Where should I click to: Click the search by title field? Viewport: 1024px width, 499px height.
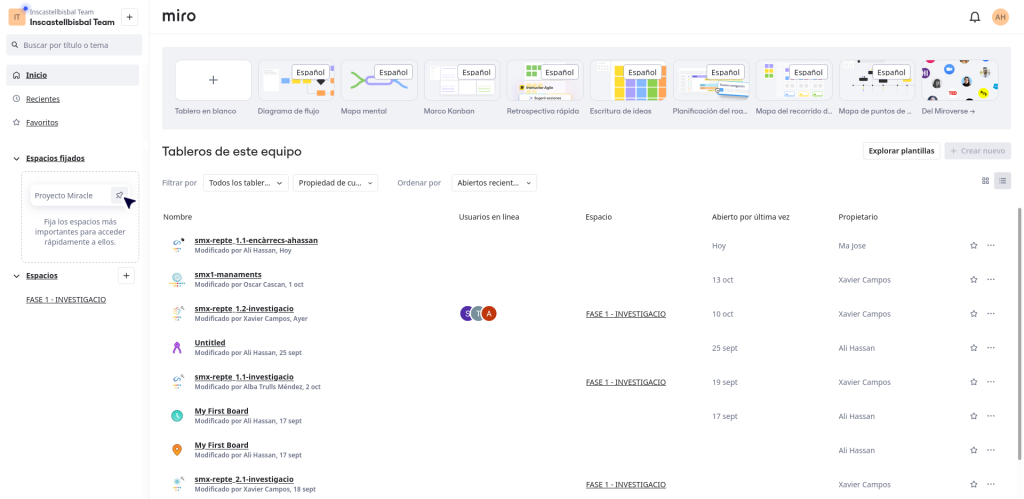(x=75, y=45)
